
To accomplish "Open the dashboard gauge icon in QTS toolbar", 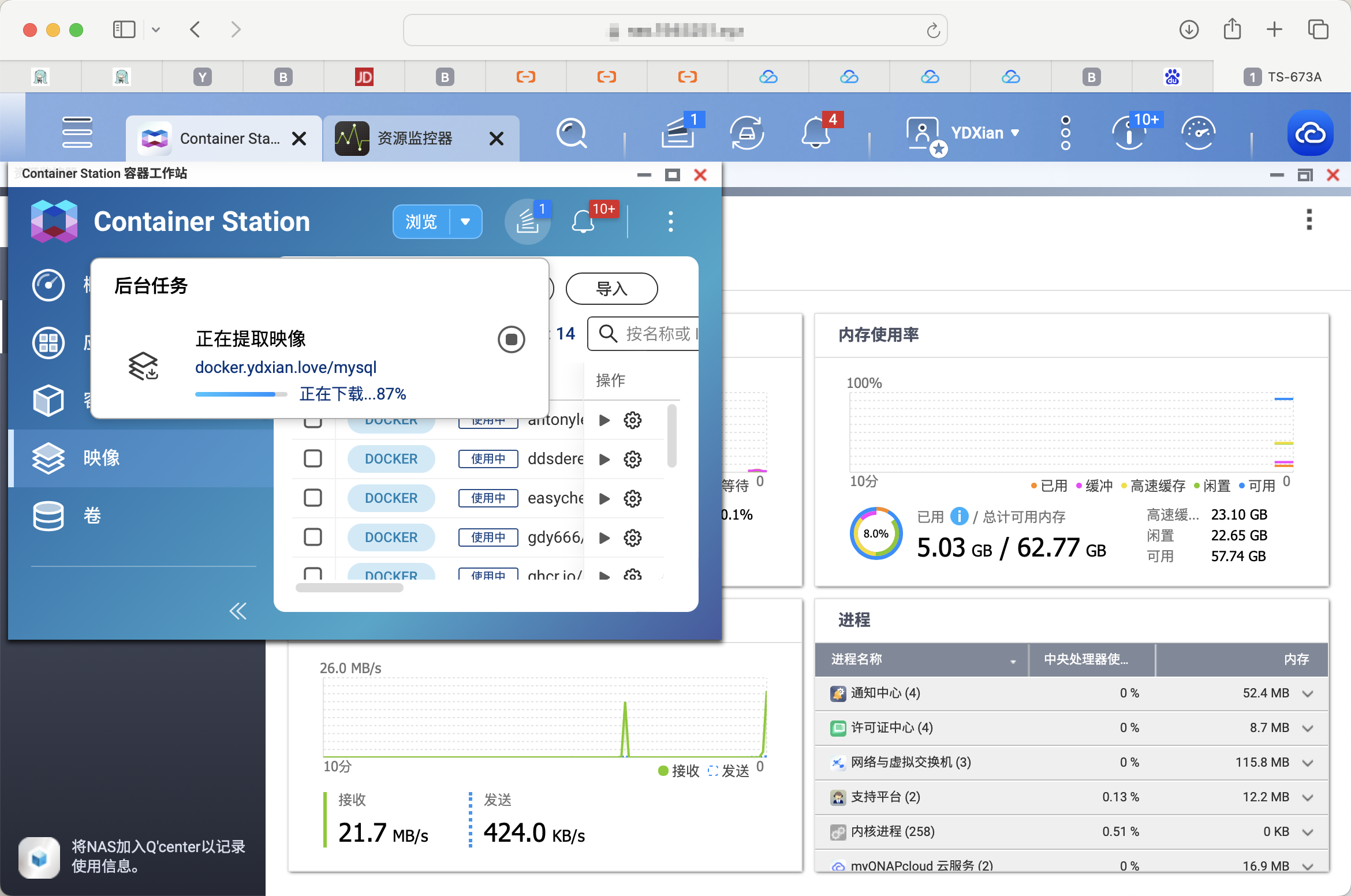I will pos(1199,133).
